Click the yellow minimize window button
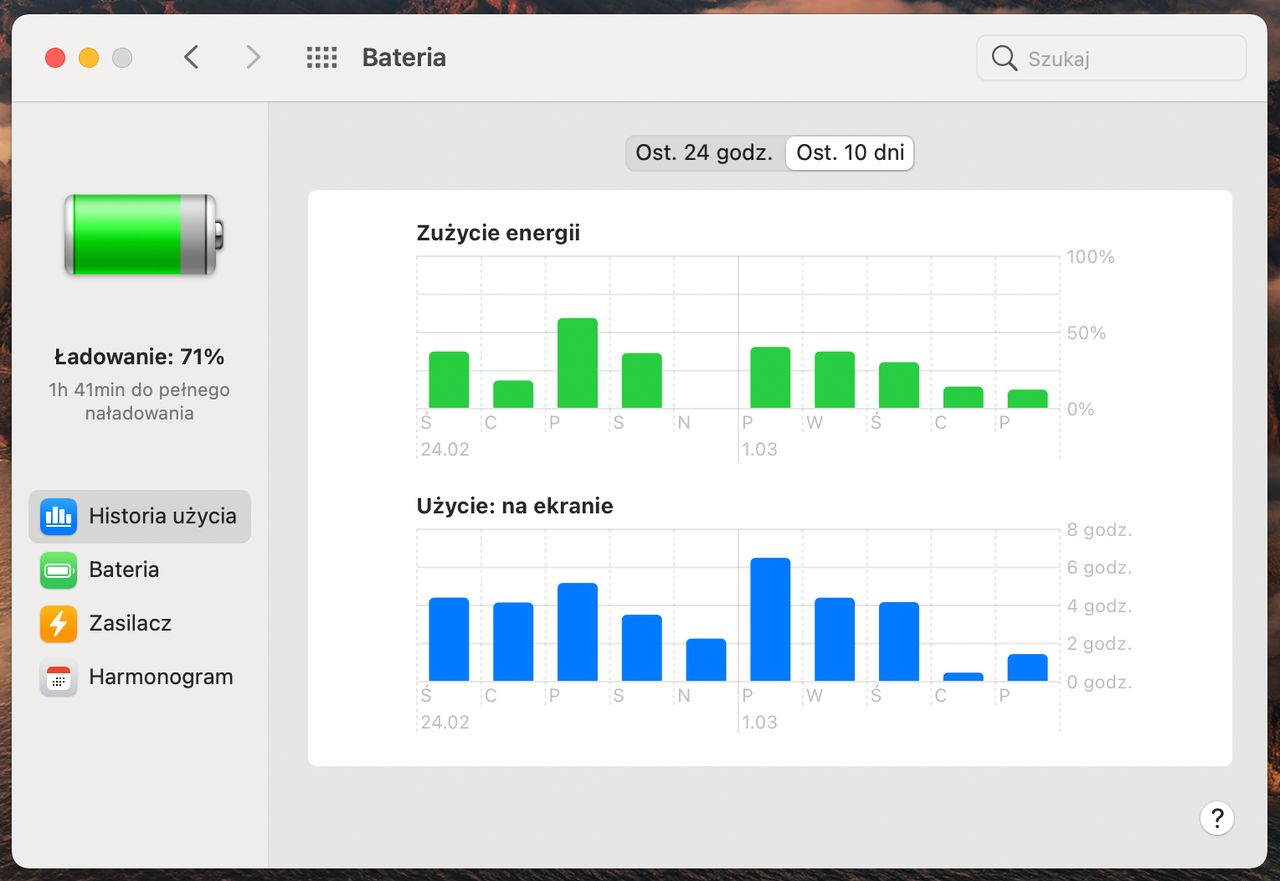Viewport: 1280px width, 881px height. (x=89, y=58)
